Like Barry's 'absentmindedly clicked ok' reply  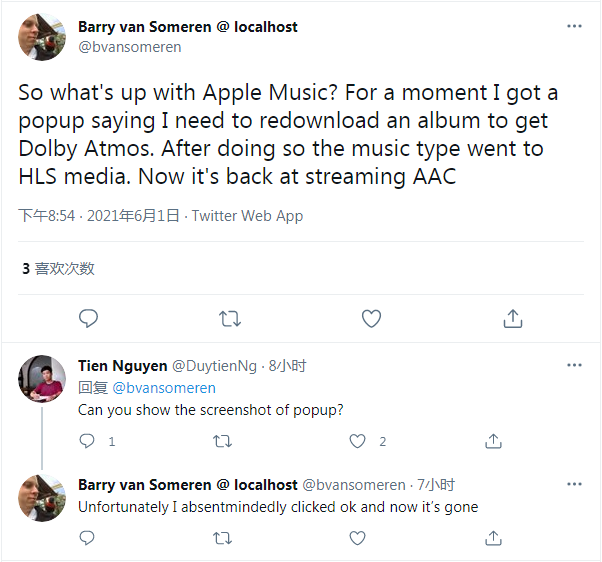[358, 538]
